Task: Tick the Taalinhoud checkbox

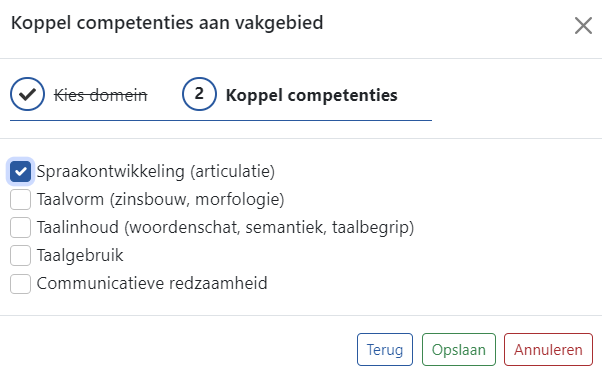Action: [20, 227]
